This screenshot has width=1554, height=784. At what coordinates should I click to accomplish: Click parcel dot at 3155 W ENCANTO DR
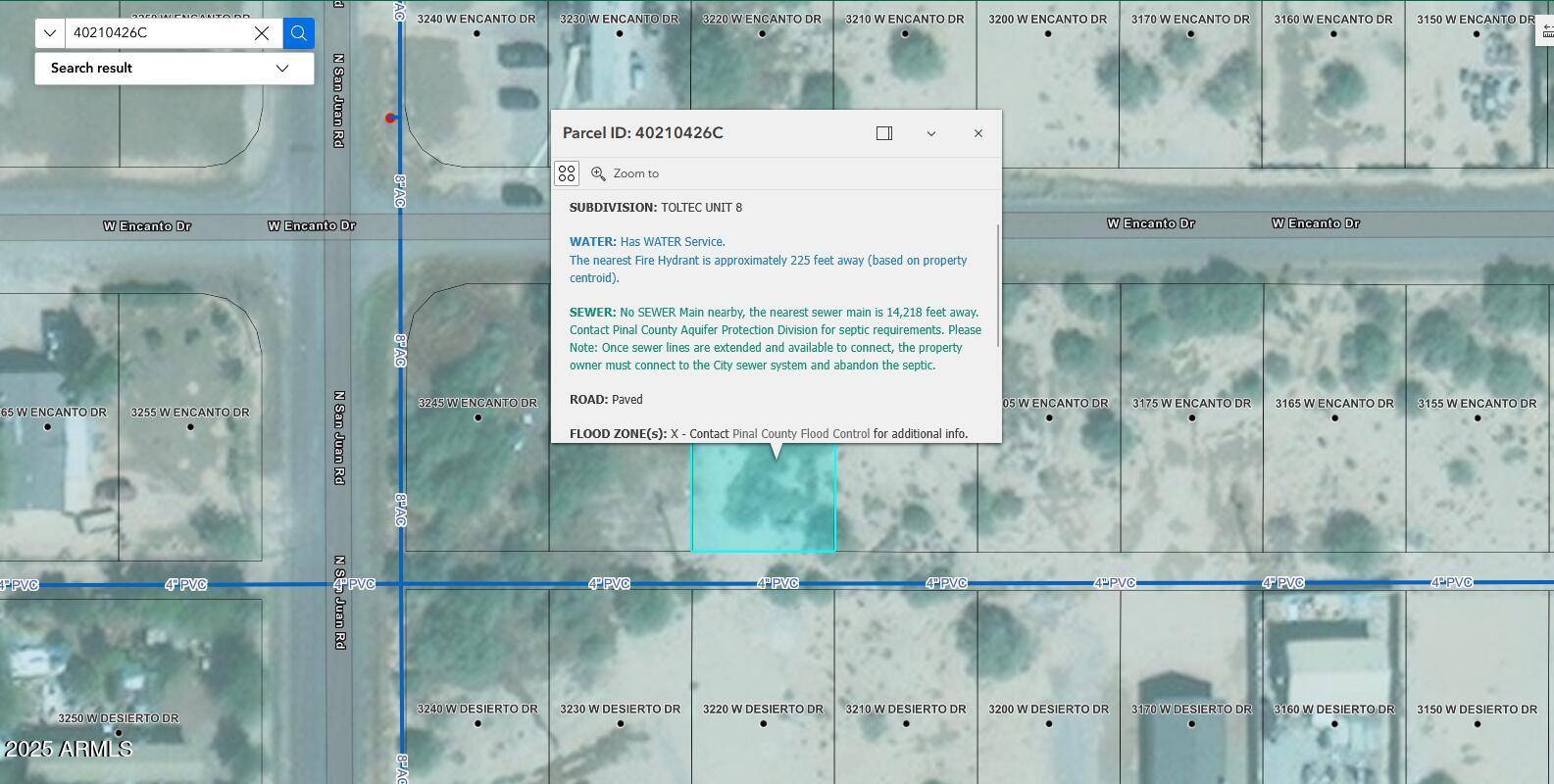click(1478, 418)
